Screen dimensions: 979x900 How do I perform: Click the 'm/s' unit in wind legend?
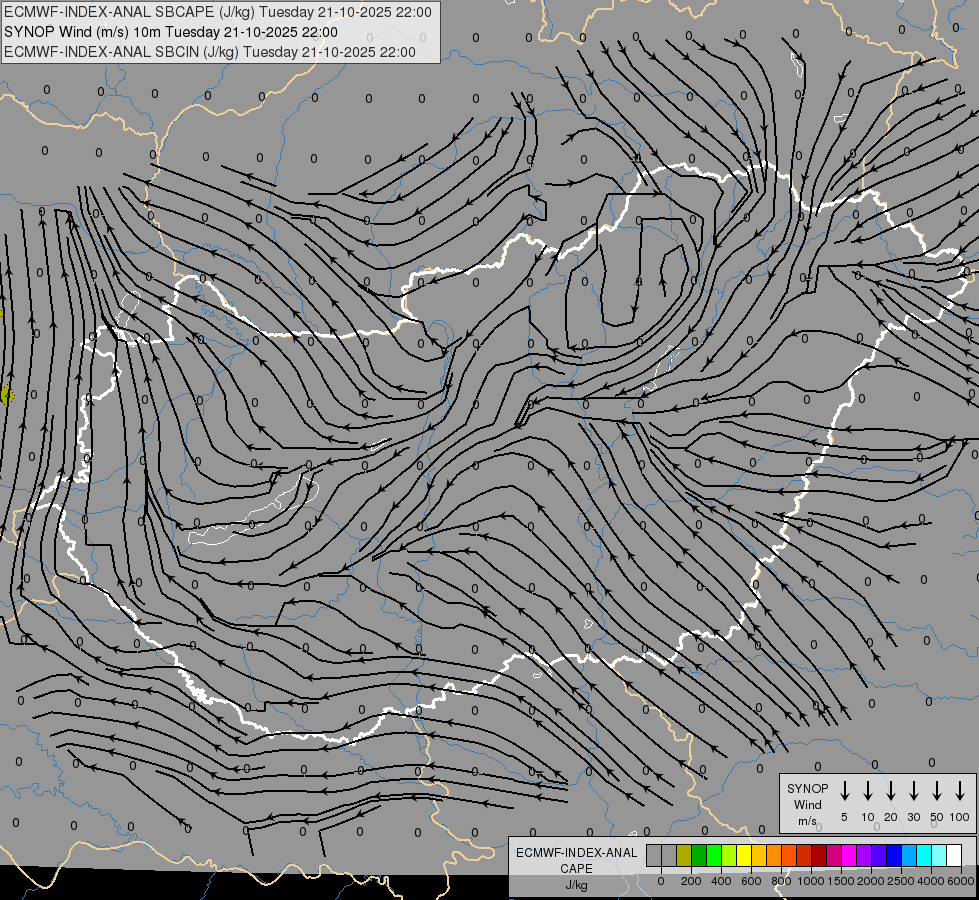pyautogui.click(x=807, y=821)
